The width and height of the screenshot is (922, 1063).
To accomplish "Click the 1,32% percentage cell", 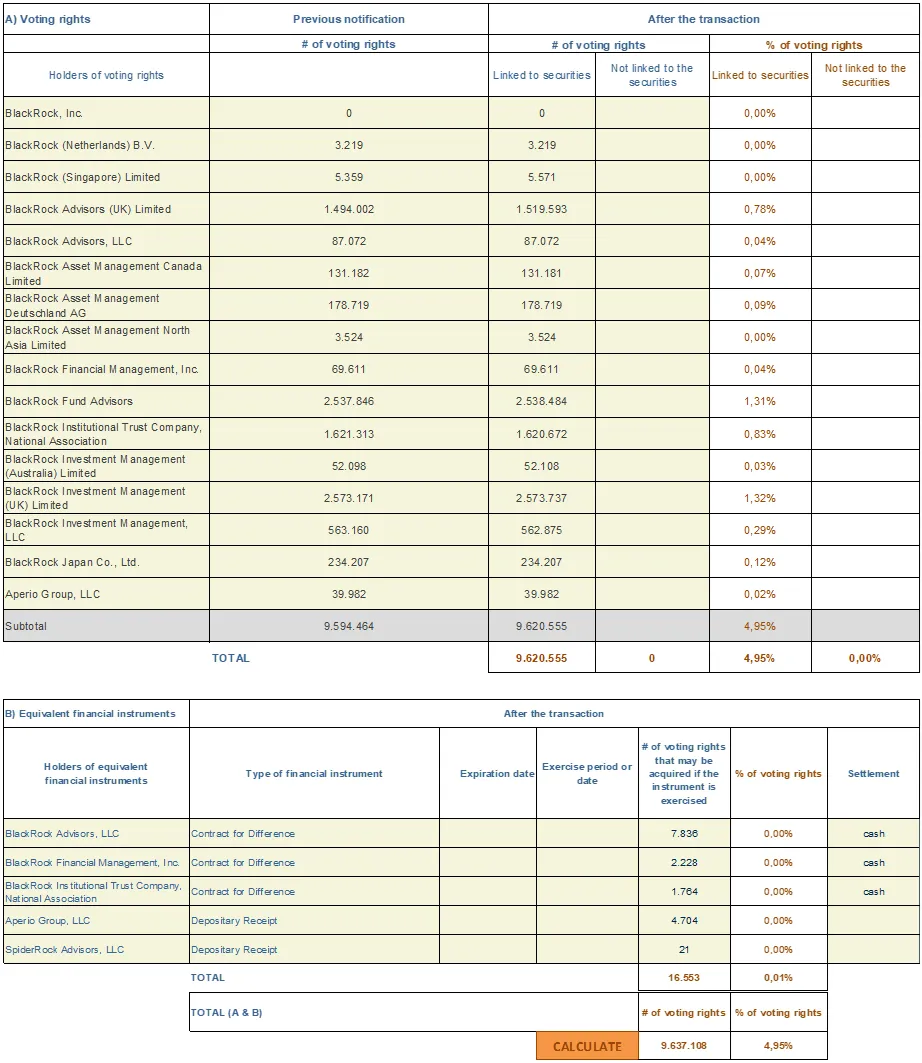I will click(760, 498).
